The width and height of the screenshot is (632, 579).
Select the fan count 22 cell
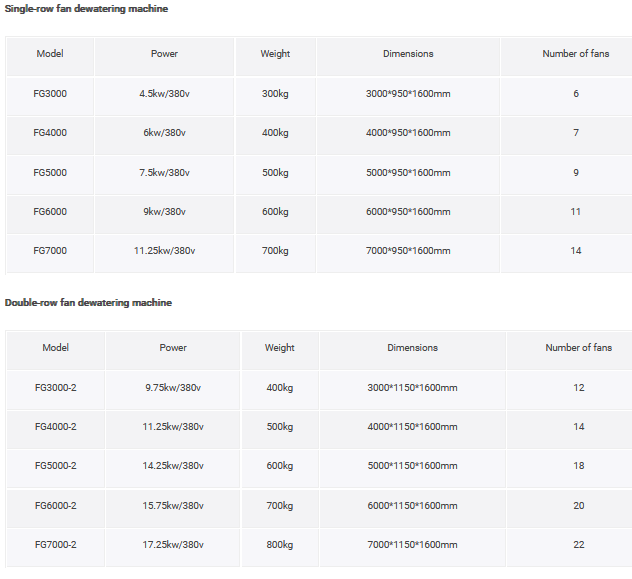579,545
